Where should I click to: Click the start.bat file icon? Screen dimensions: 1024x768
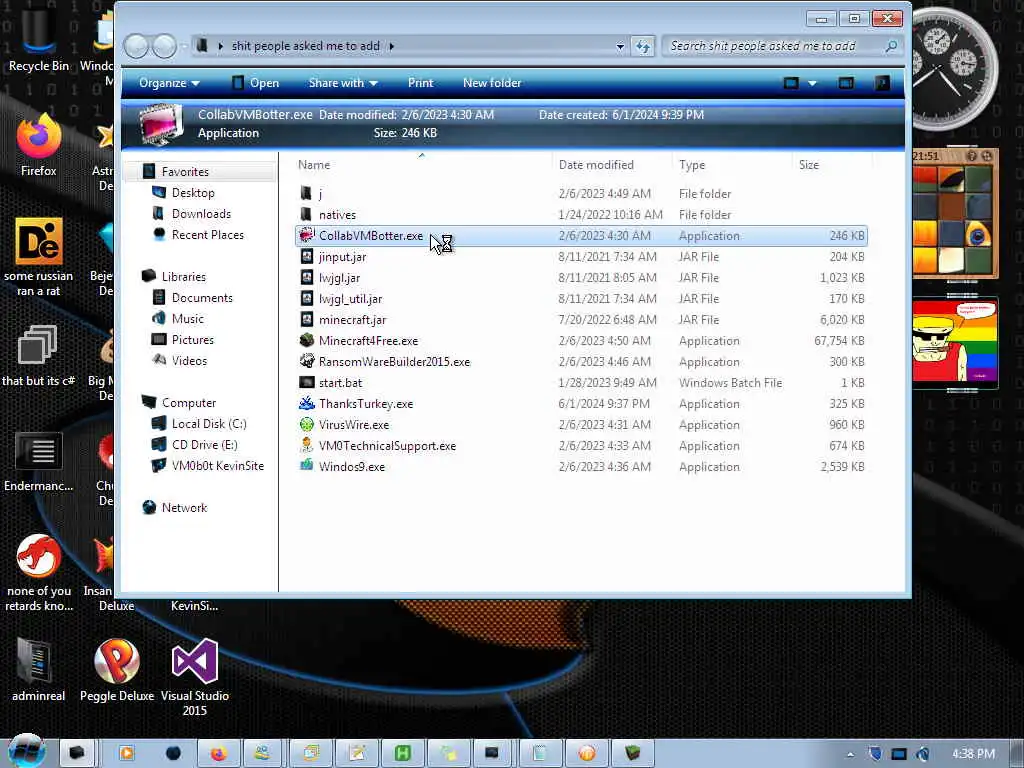tap(307, 382)
